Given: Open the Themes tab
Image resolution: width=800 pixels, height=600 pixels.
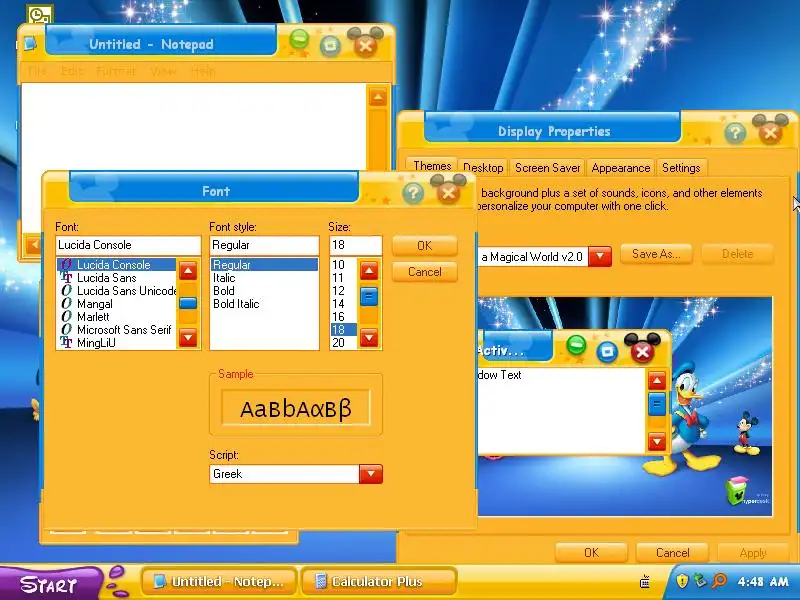Looking at the screenshot, I should [432, 166].
